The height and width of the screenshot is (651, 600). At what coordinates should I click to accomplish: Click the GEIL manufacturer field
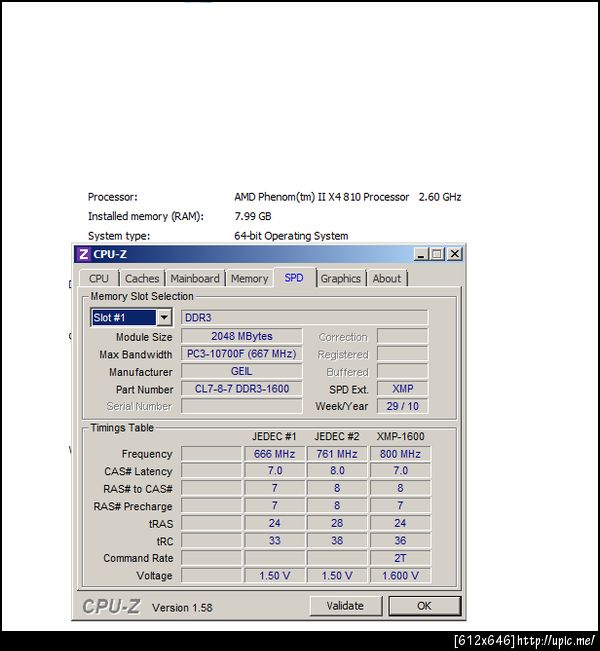pyautogui.click(x=242, y=371)
